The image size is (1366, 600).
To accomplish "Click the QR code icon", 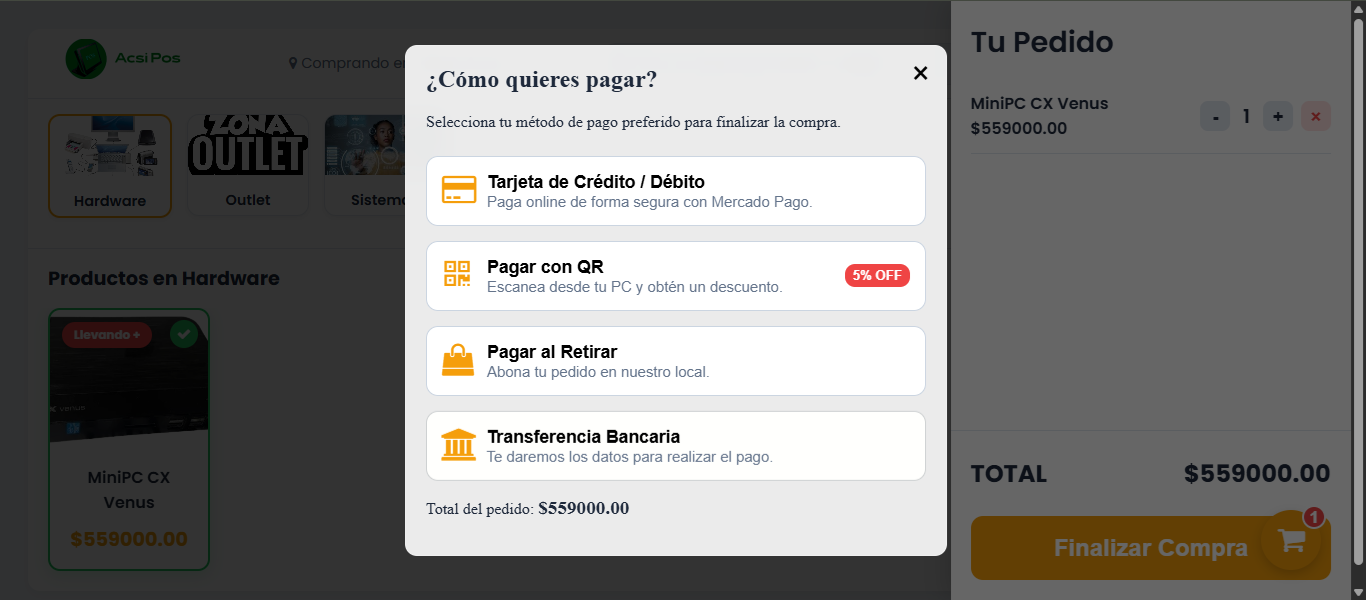I will coord(457,274).
